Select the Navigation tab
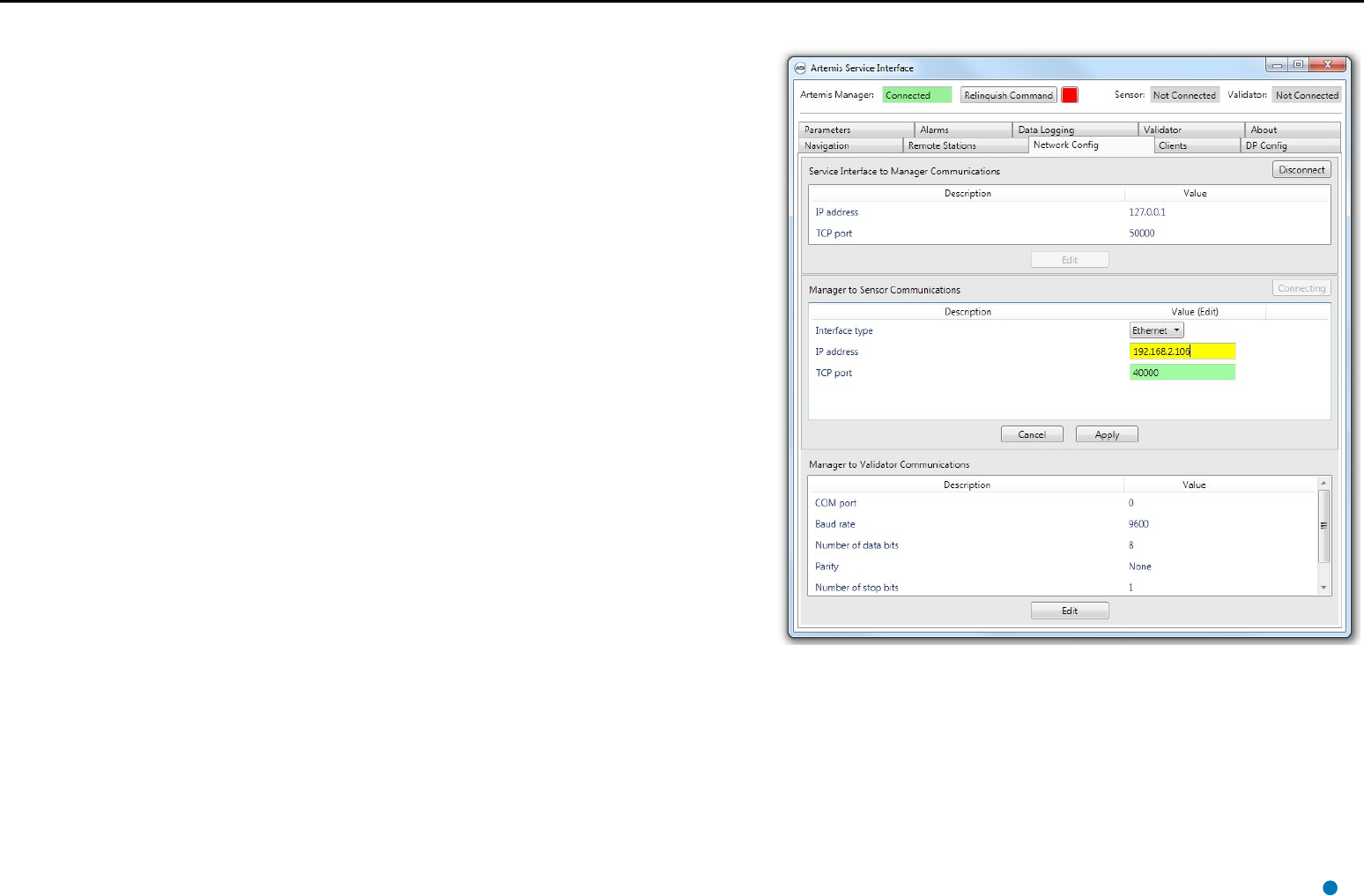 pos(851,145)
